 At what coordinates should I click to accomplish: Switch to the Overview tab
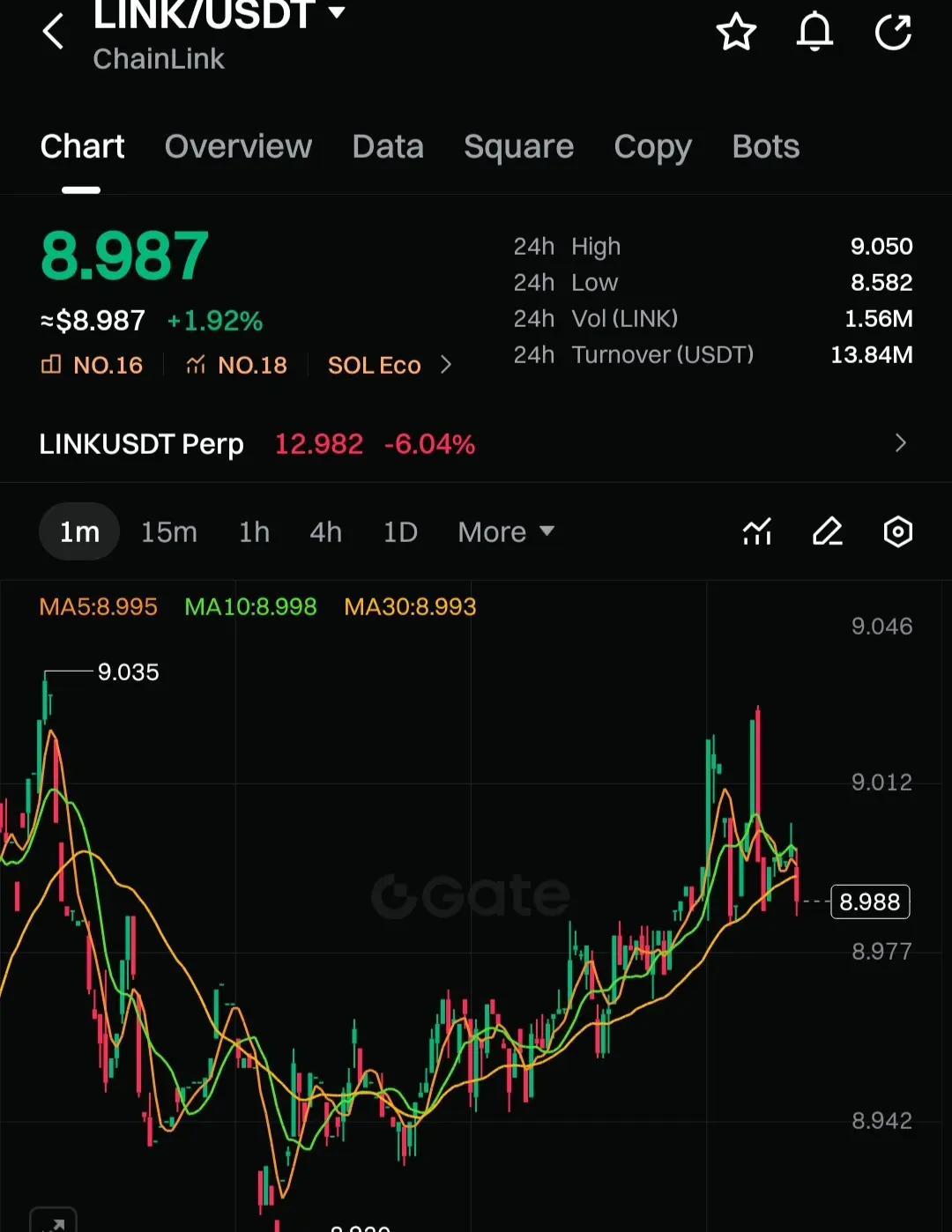coord(238,146)
